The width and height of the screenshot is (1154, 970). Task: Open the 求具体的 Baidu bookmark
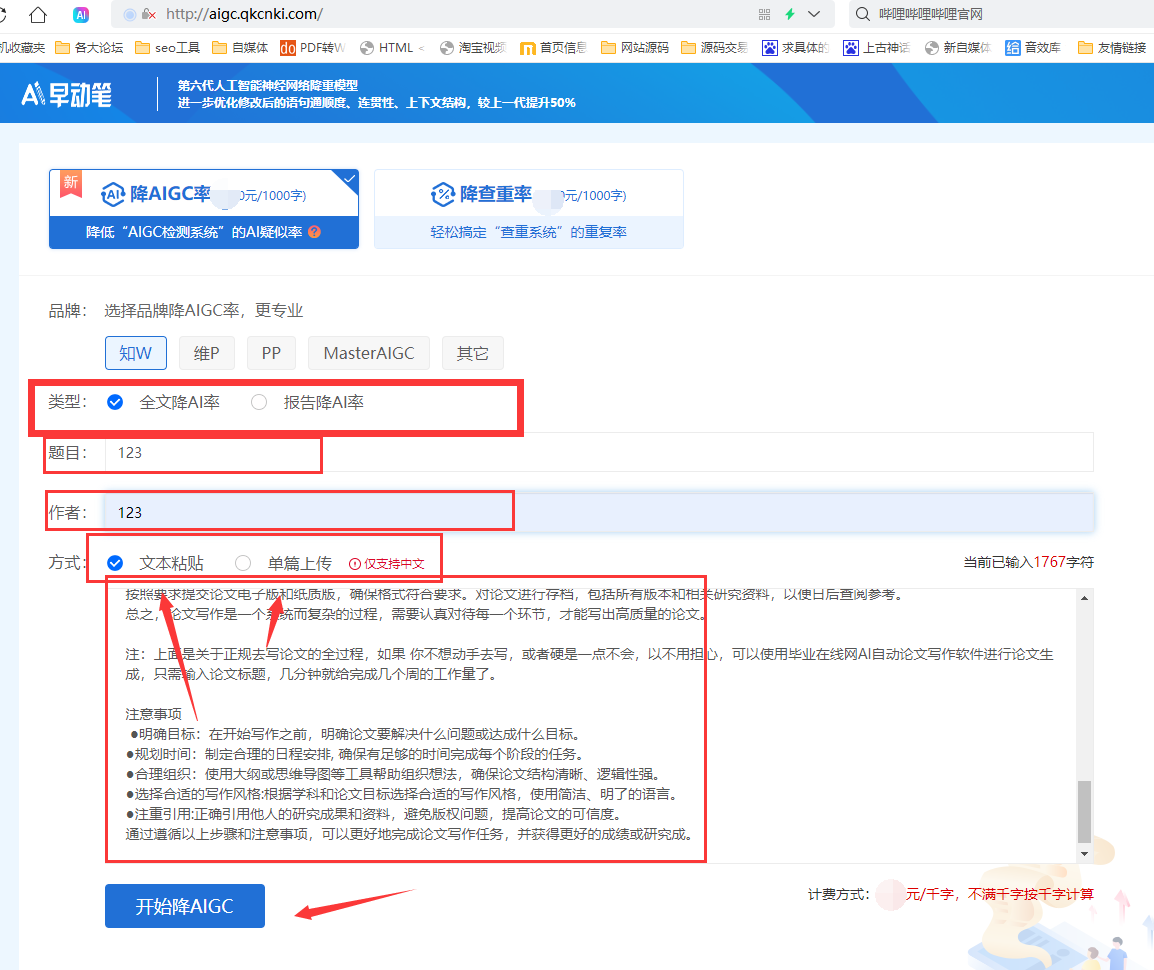[796, 48]
